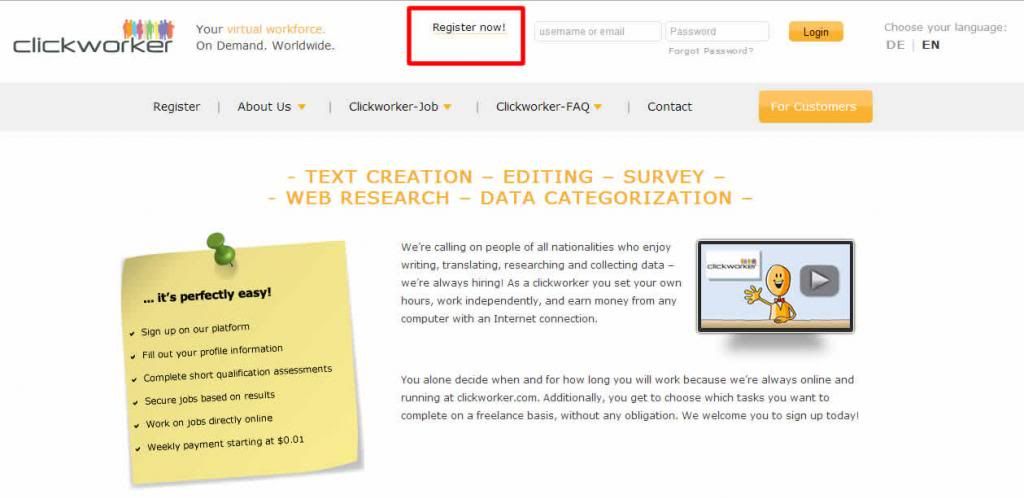This screenshot has width=1024, height=498.
Task: Click the "Choose your language:" label
Action: pyautogui.click(x=945, y=27)
